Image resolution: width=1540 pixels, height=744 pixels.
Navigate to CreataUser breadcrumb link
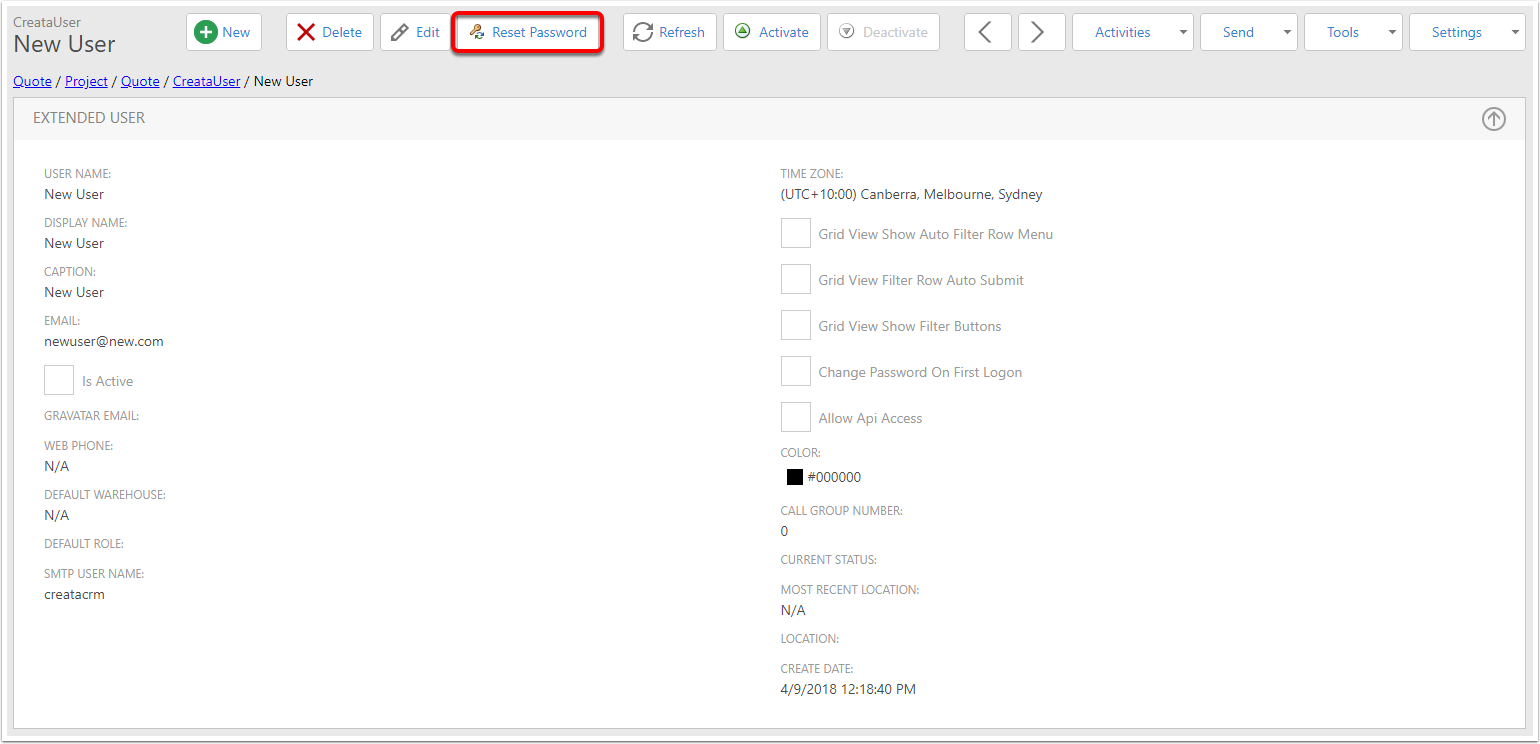point(207,81)
